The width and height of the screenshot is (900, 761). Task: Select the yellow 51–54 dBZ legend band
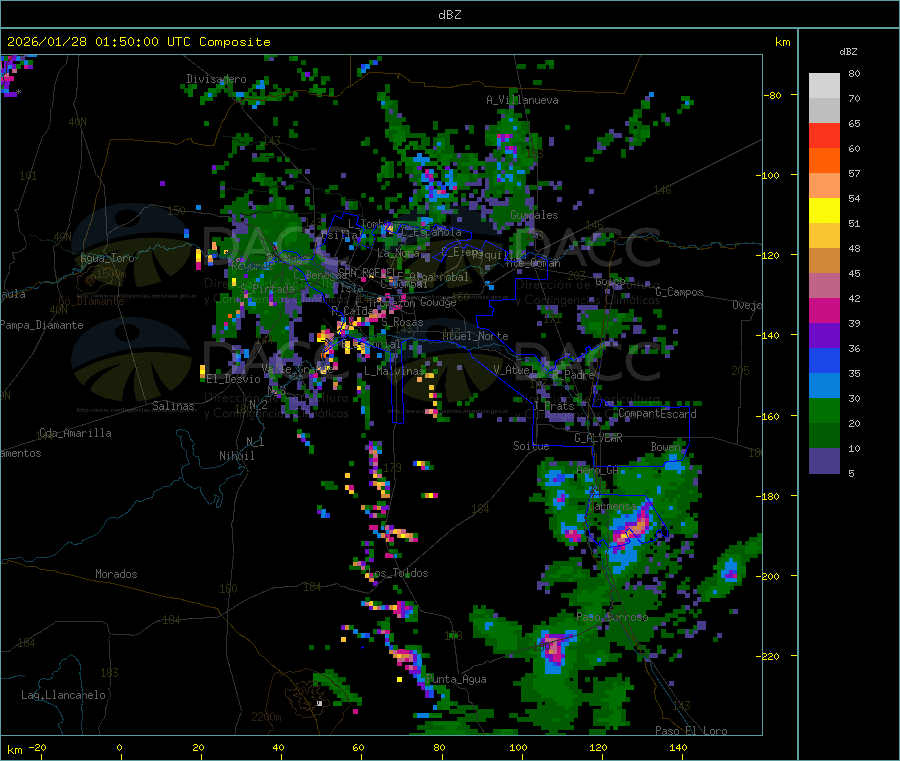pos(824,211)
